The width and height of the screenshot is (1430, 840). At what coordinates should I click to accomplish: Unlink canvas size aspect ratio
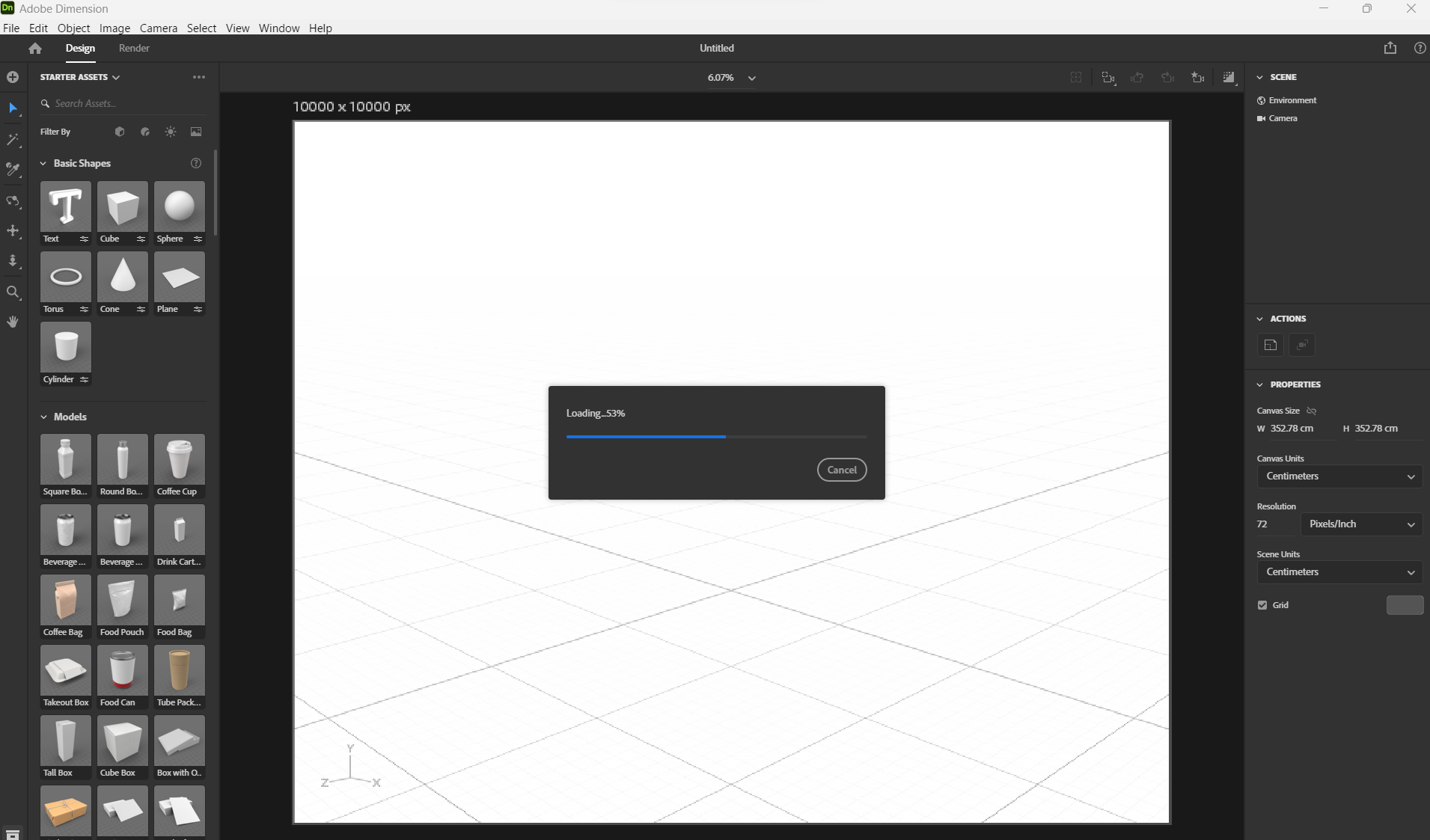click(x=1310, y=411)
